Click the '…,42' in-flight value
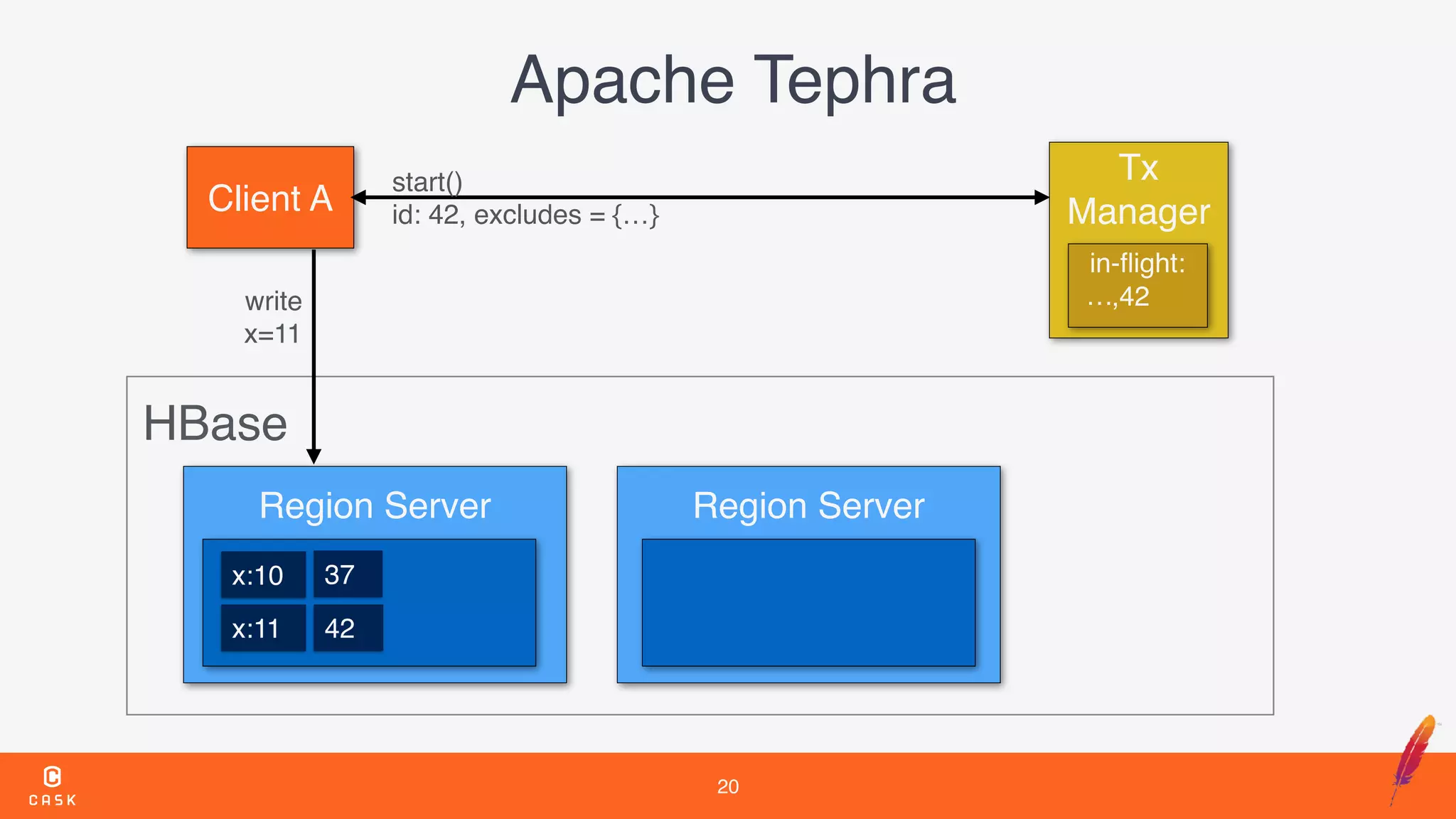Image resolution: width=1456 pixels, height=819 pixels. [x=1118, y=297]
